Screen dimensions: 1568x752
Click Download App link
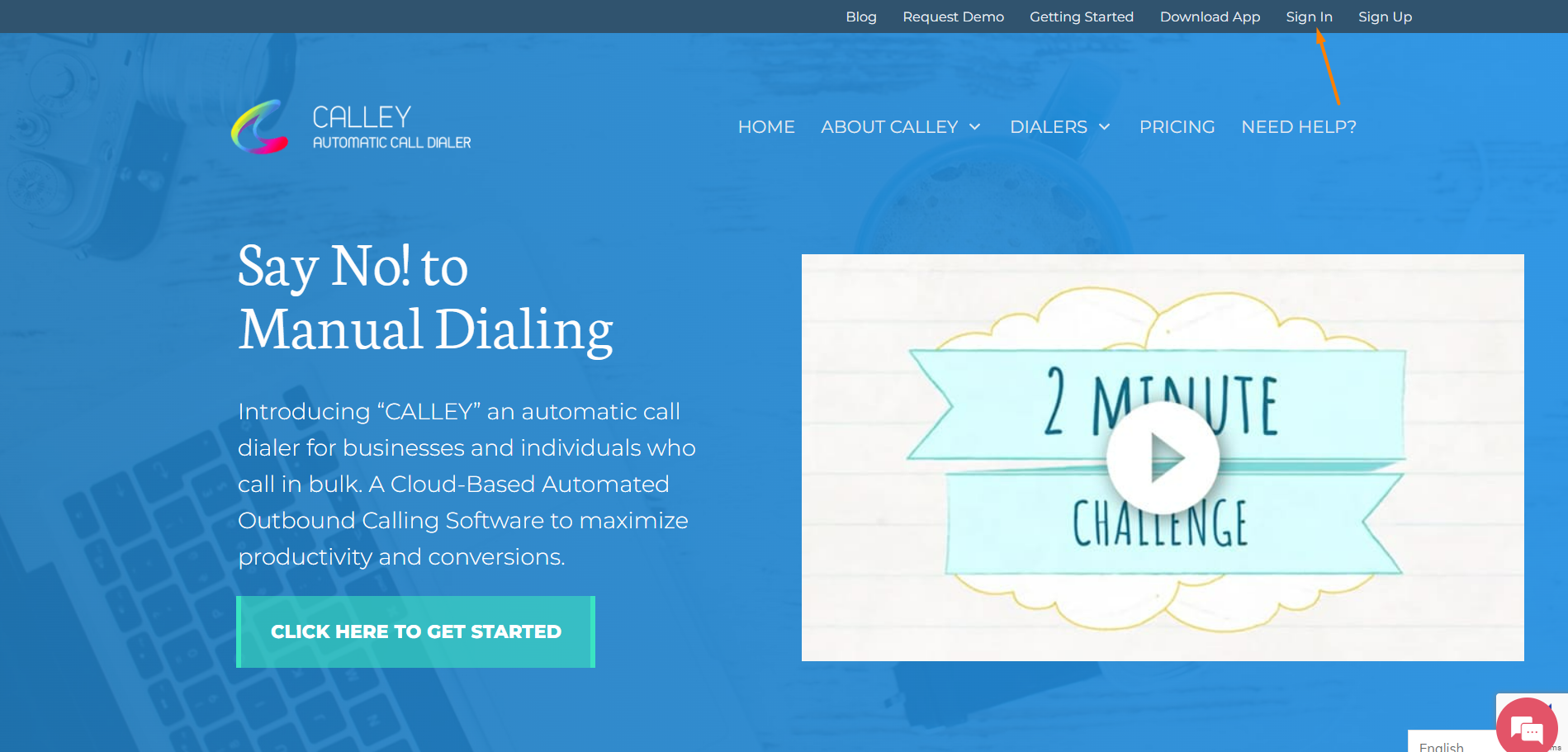point(1210,17)
